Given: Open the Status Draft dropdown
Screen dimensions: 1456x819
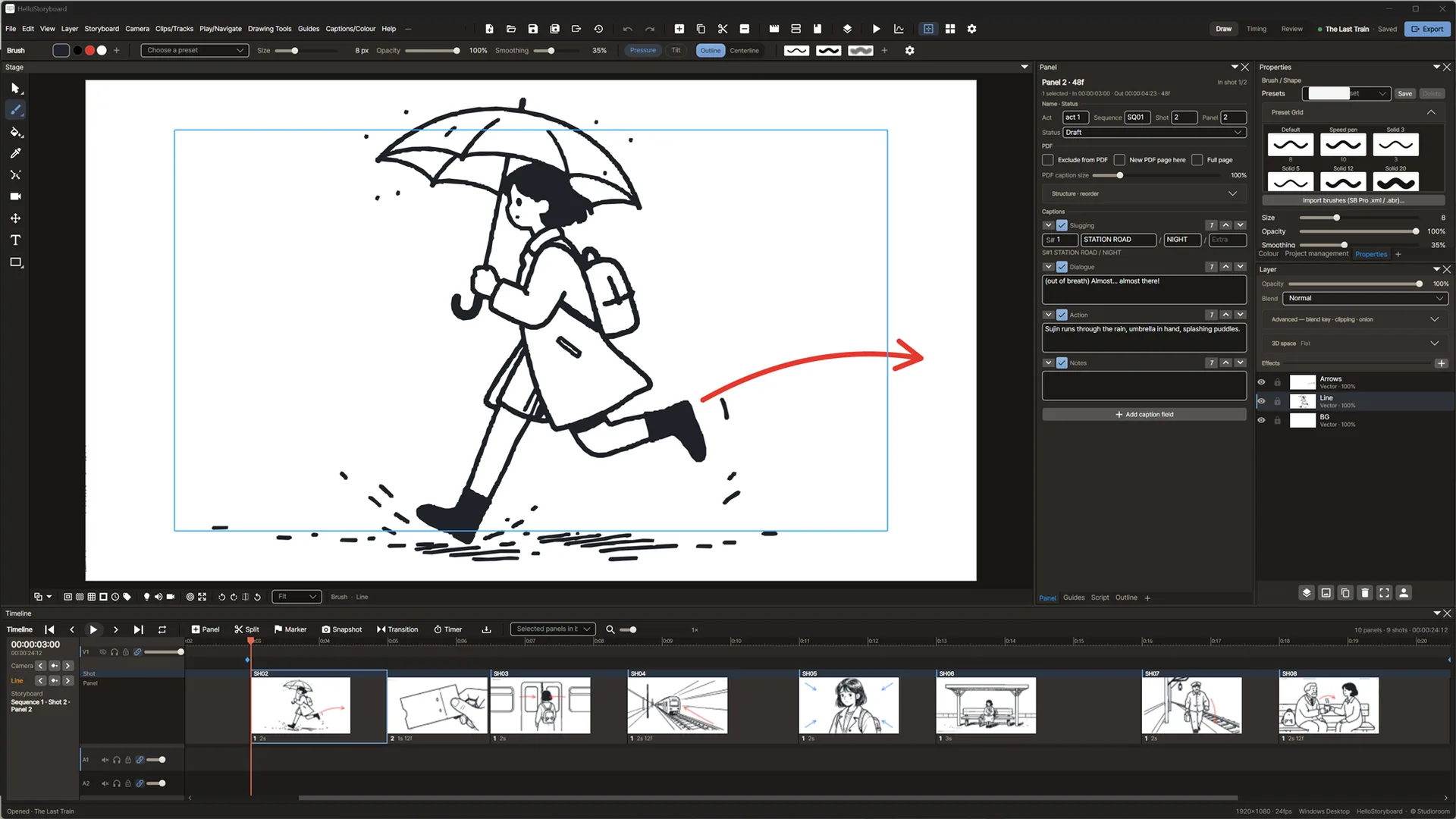Looking at the screenshot, I should pyautogui.click(x=1154, y=133).
